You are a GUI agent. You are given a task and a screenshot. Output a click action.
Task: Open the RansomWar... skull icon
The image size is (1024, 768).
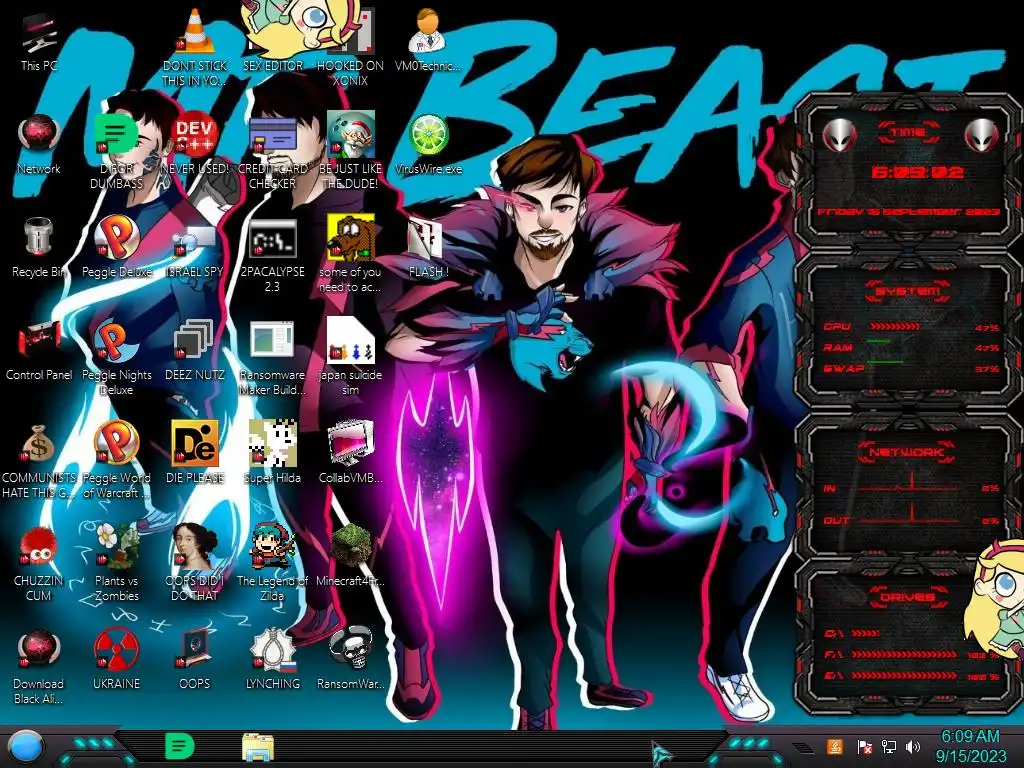[x=350, y=660]
